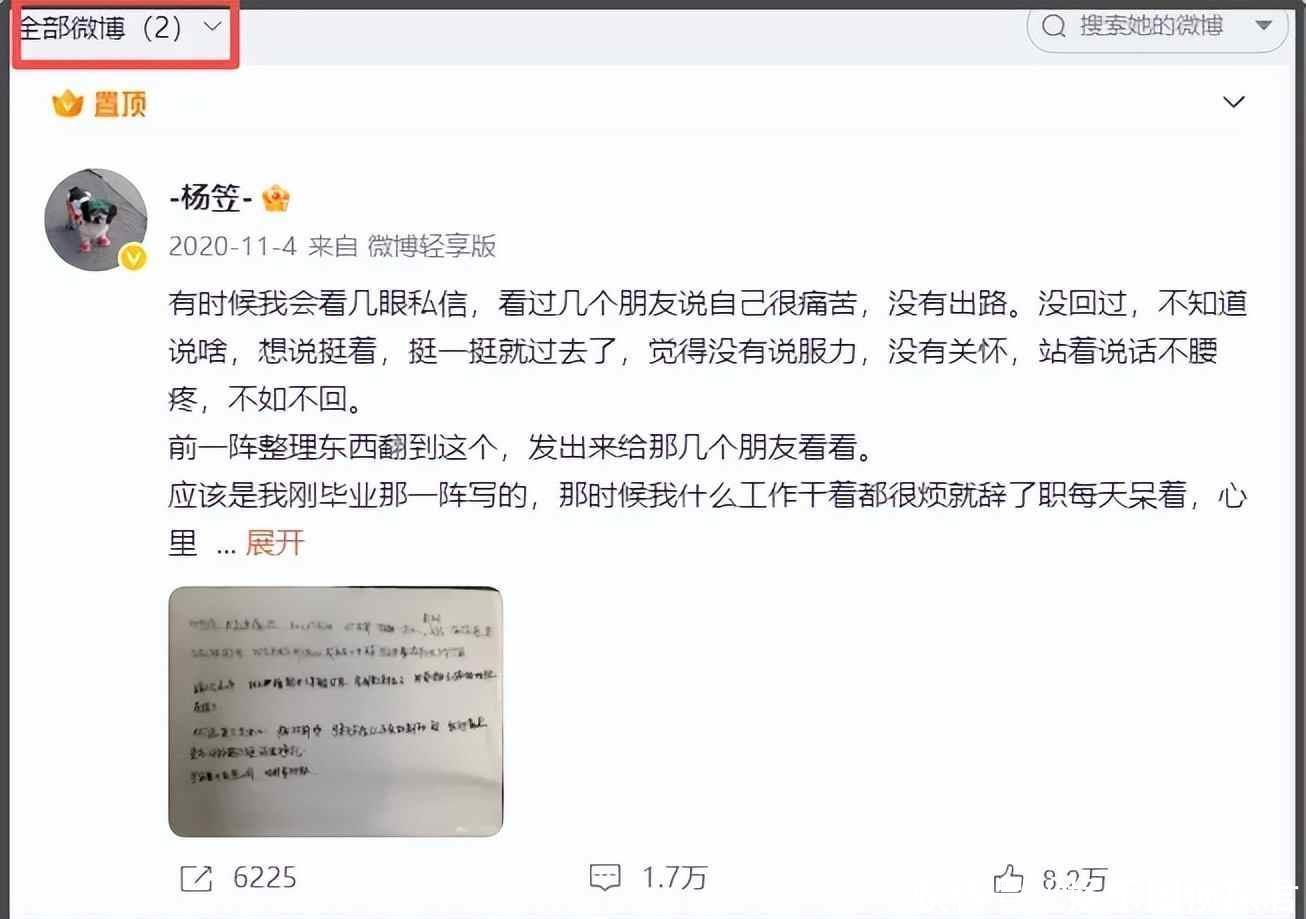Open 杨笠's profile avatar picture
The height and width of the screenshot is (919, 1306).
[x=96, y=219]
